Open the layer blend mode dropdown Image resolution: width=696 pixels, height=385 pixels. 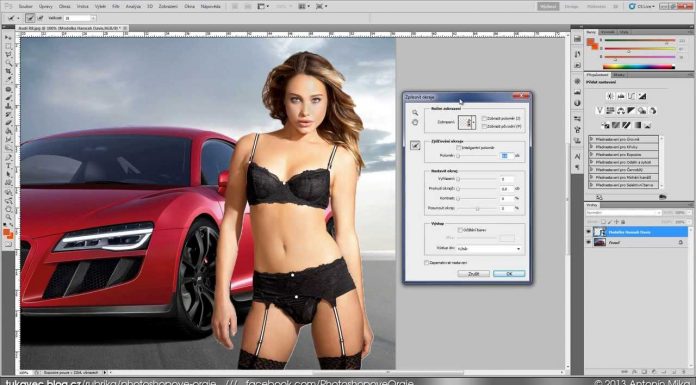(624, 213)
